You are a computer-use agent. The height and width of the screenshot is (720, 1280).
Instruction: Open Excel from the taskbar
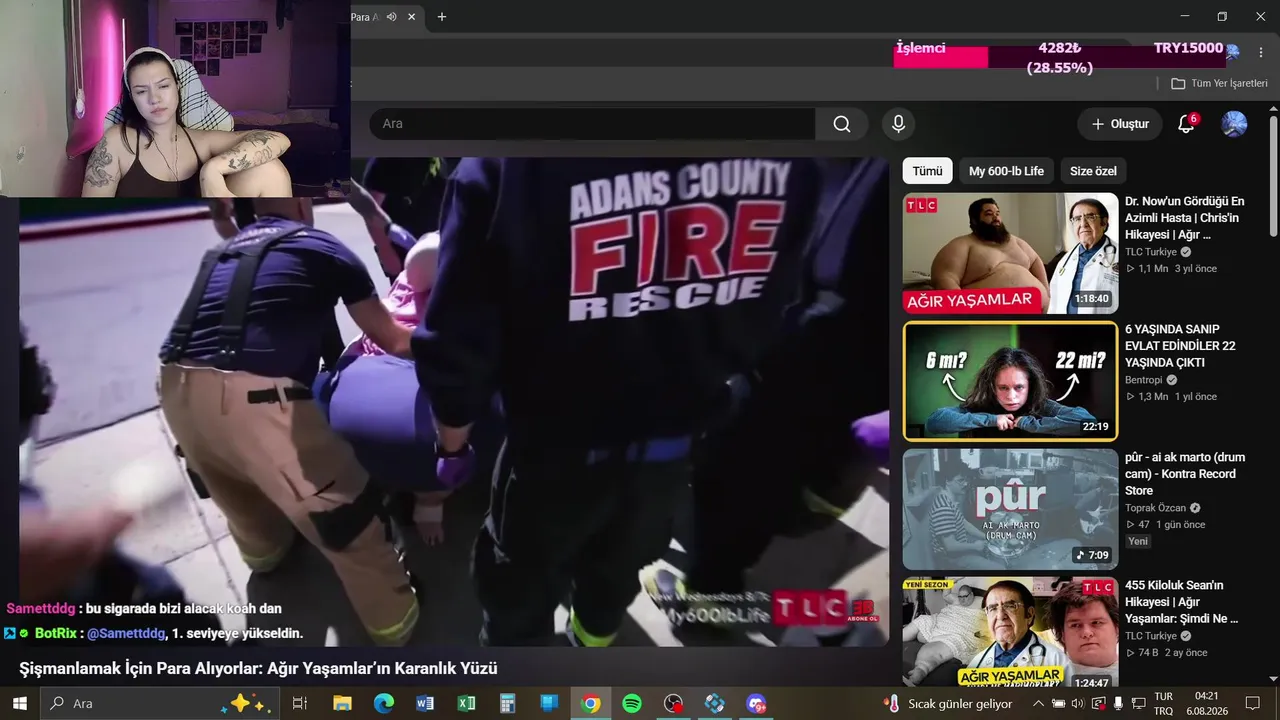pyautogui.click(x=466, y=703)
